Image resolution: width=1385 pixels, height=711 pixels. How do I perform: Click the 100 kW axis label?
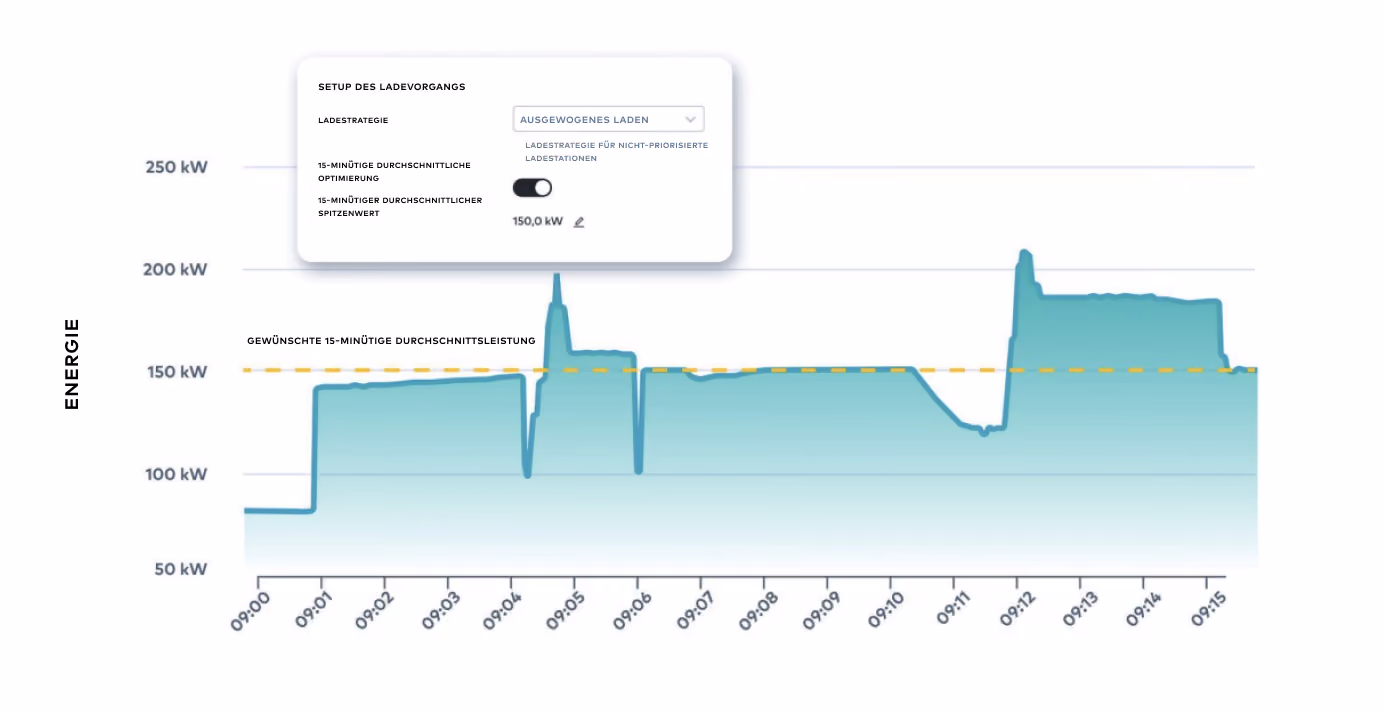tap(178, 474)
